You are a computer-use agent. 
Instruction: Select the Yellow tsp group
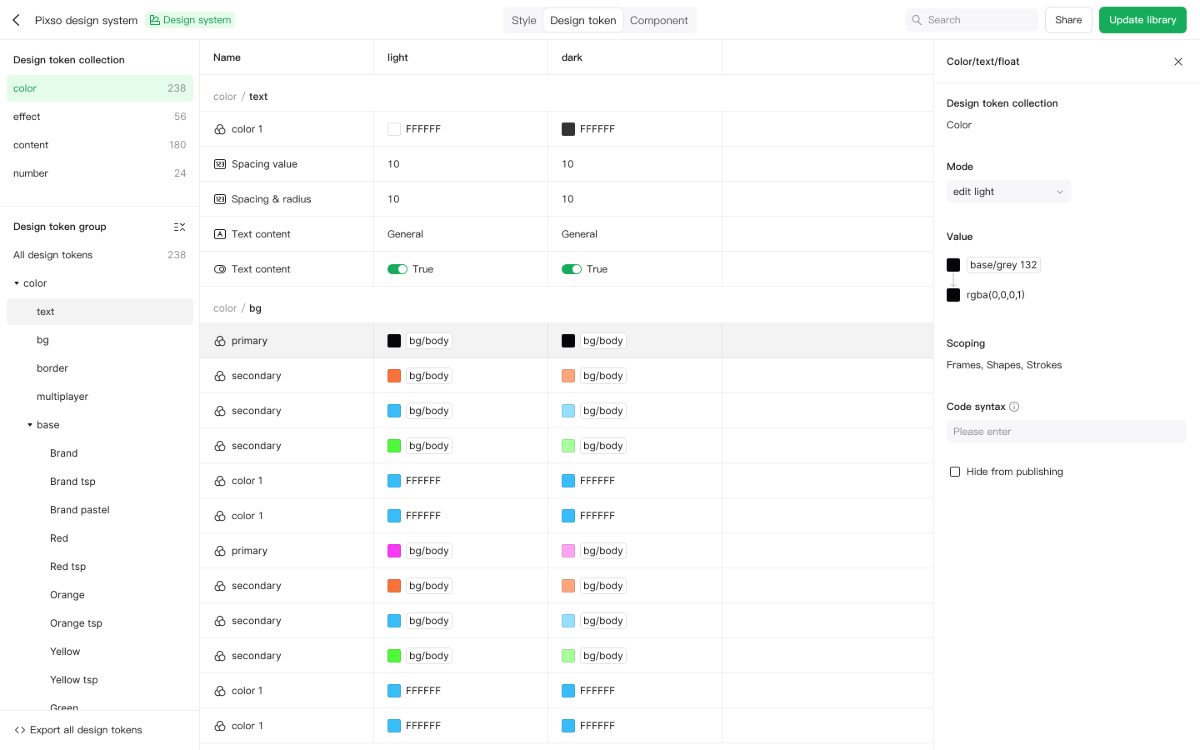click(100, 680)
